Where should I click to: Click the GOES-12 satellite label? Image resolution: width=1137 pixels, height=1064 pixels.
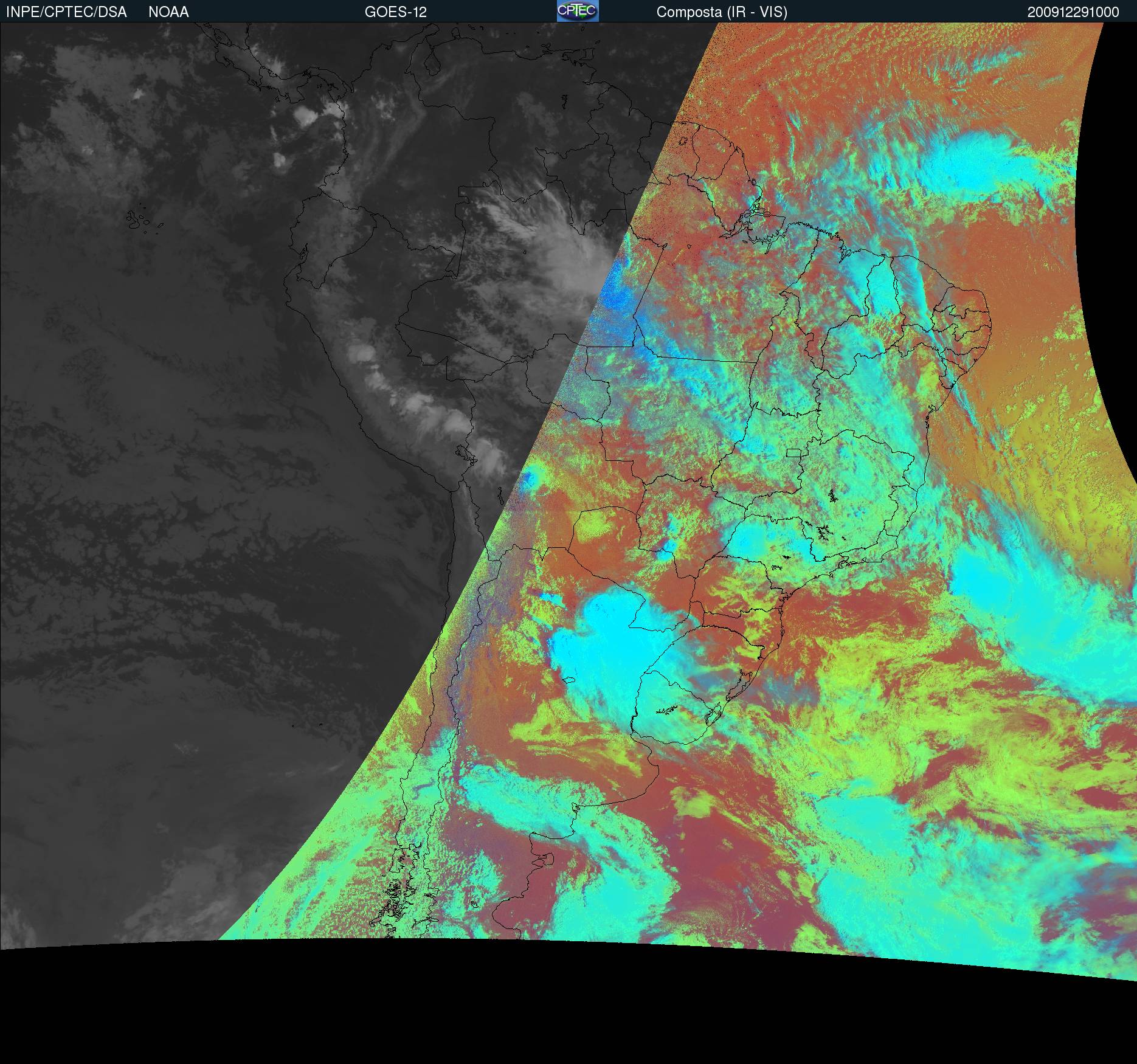(x=395, y=12)
